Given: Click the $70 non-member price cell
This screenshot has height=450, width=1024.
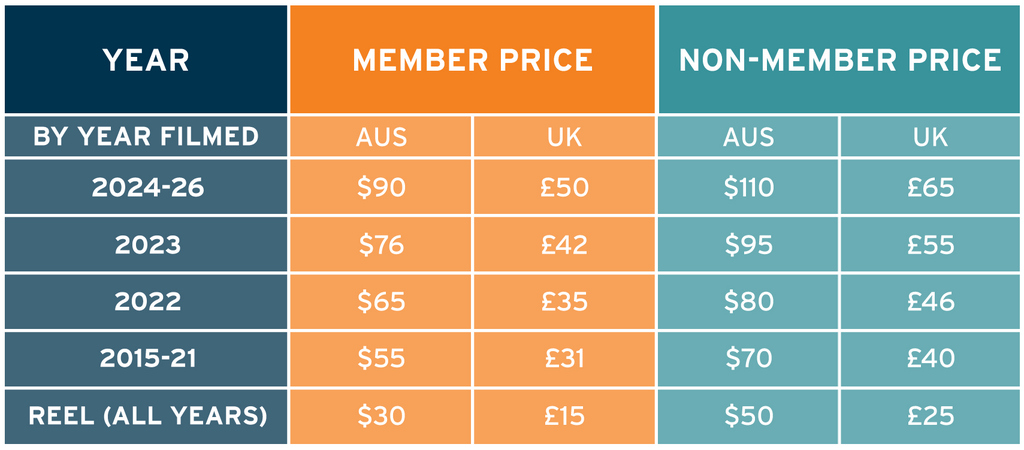Looking at the screenshot, I should coord(748,359).
